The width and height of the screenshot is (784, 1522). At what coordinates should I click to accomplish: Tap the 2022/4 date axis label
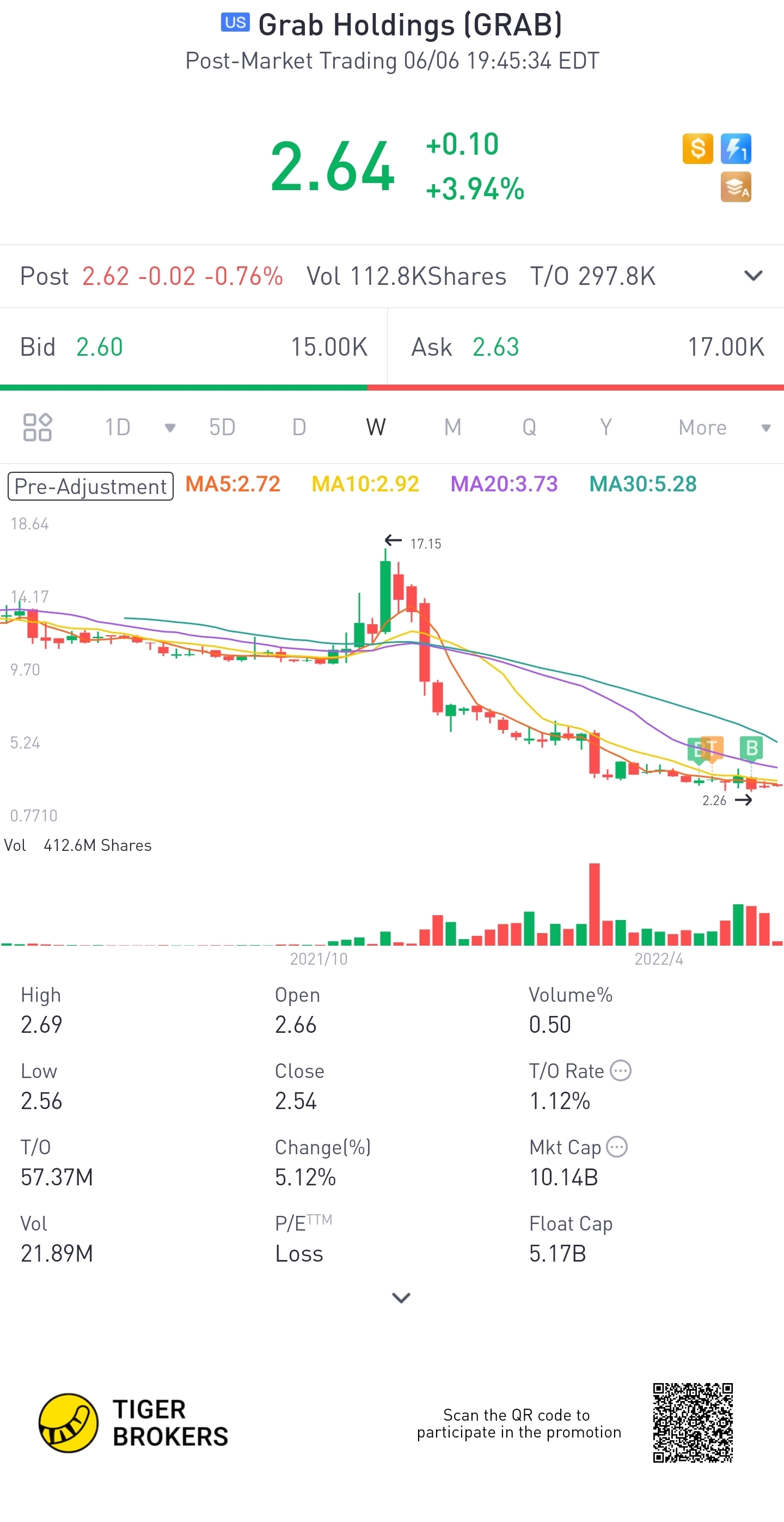tap(659, 958)
